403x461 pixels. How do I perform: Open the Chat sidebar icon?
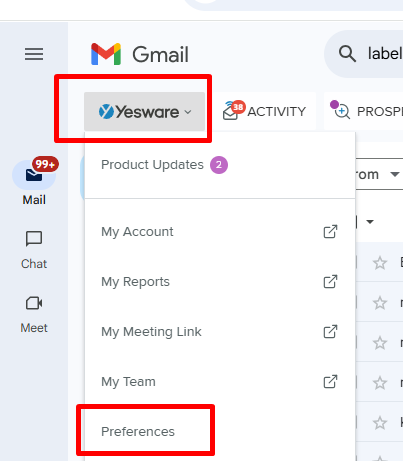click(34, 238)
